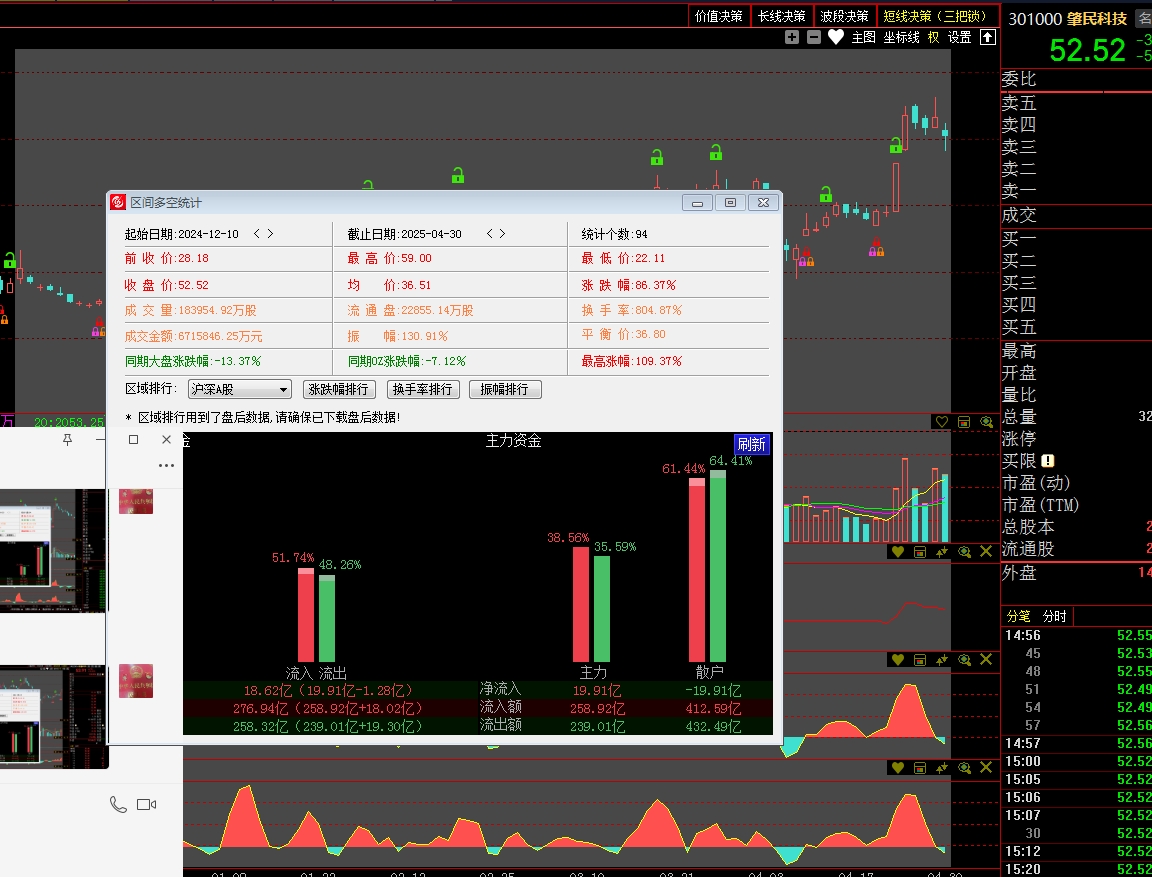Start video call with camera icon
The image size is (1152, 877).
[147, 804]
